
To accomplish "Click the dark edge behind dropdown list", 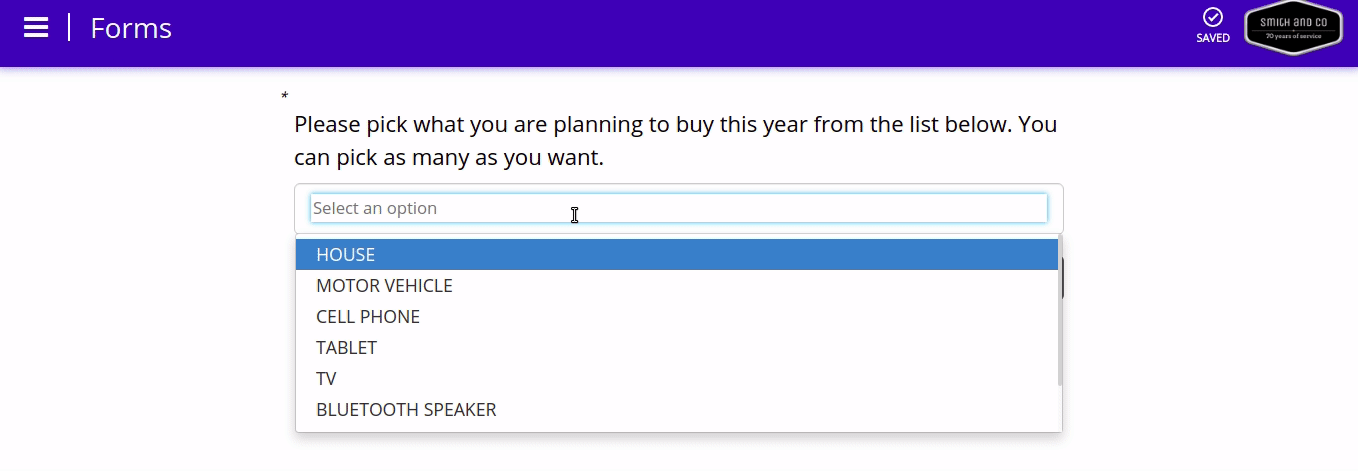I will (1063, 278).
